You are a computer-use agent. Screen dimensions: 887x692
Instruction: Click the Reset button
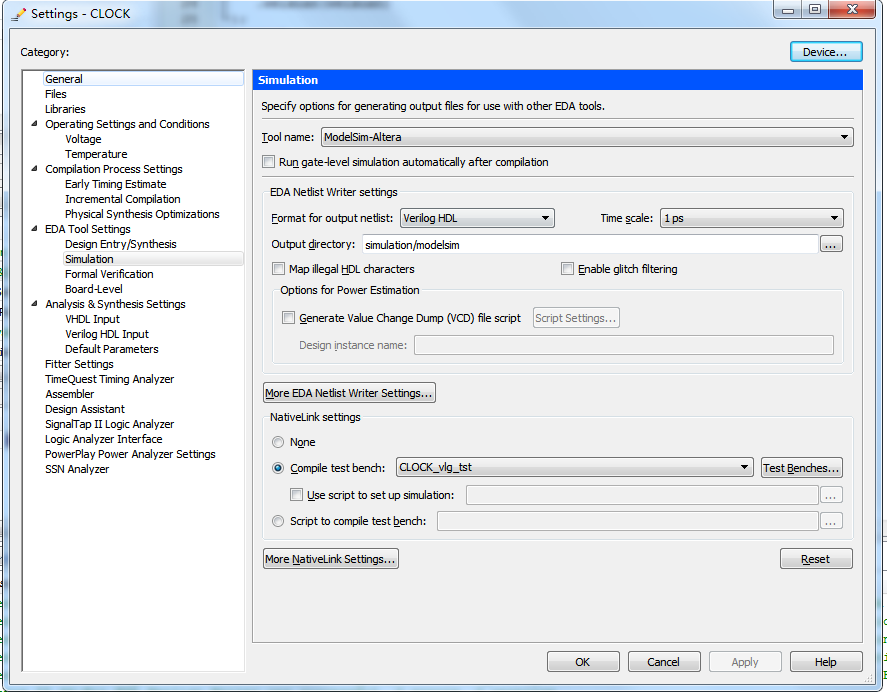[816, 559]
